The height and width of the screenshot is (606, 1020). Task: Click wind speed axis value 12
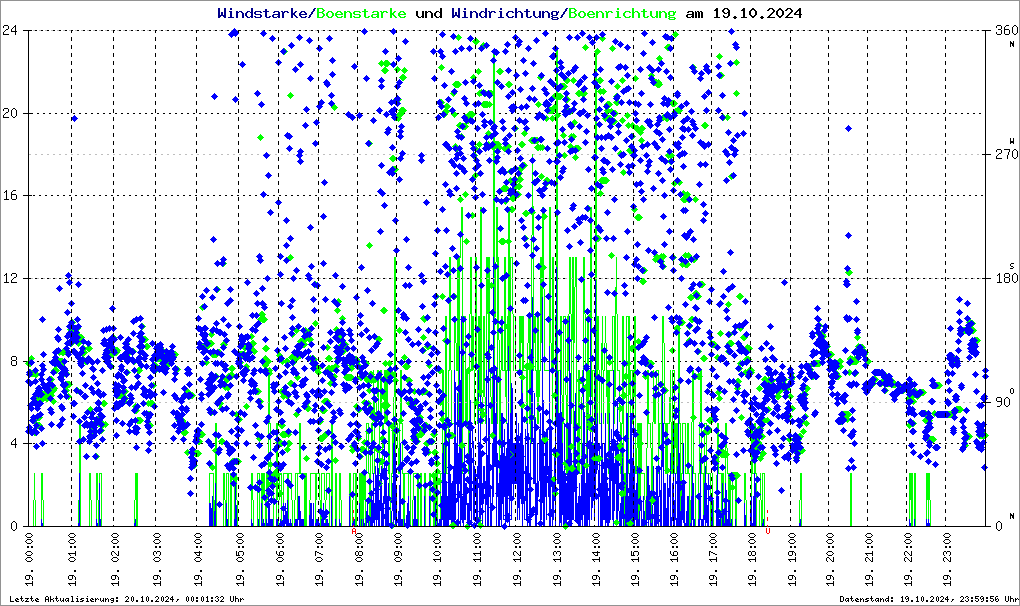10,278
